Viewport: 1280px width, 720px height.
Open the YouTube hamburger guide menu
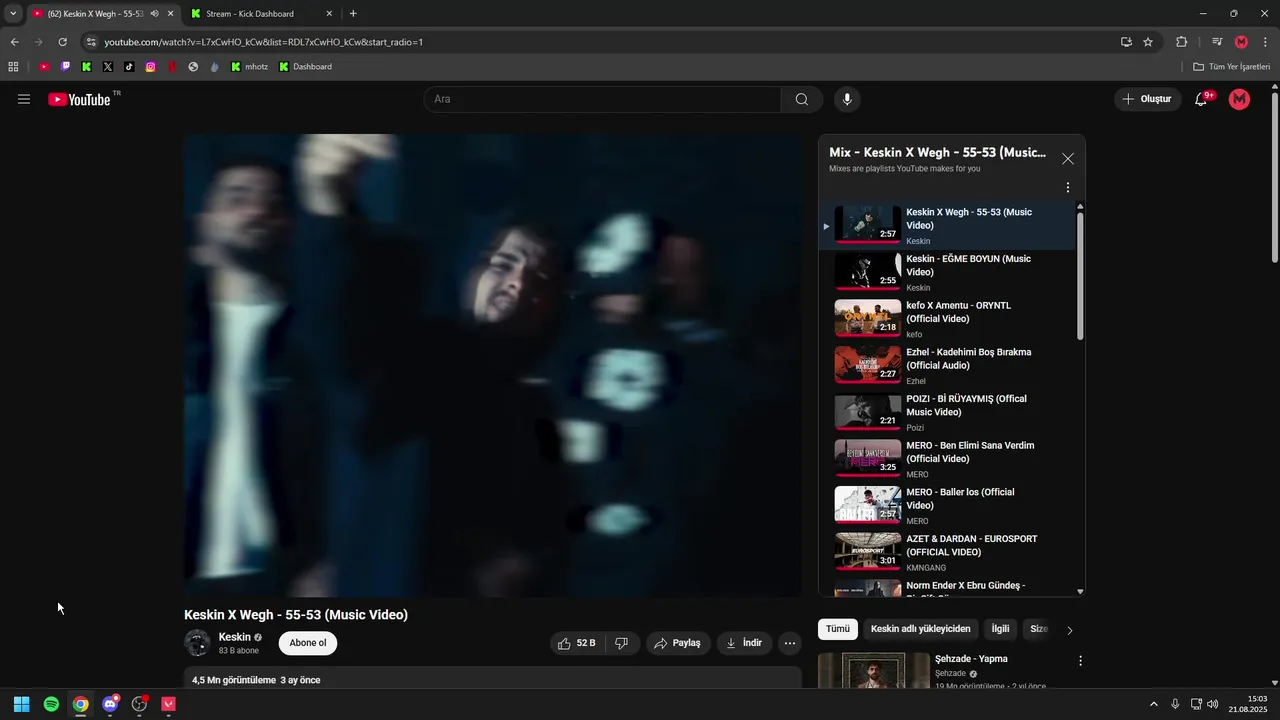coord(24,99)
